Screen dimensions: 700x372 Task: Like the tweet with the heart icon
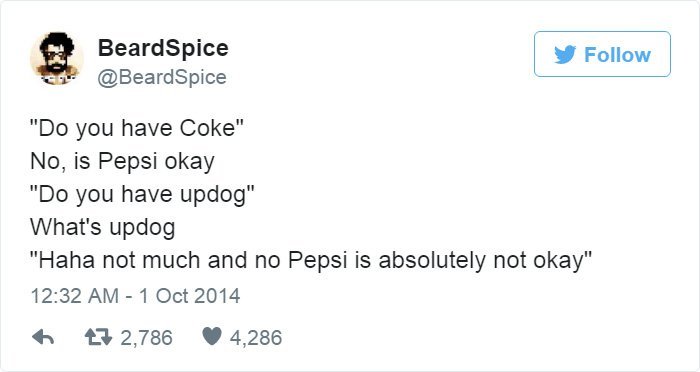212,336
